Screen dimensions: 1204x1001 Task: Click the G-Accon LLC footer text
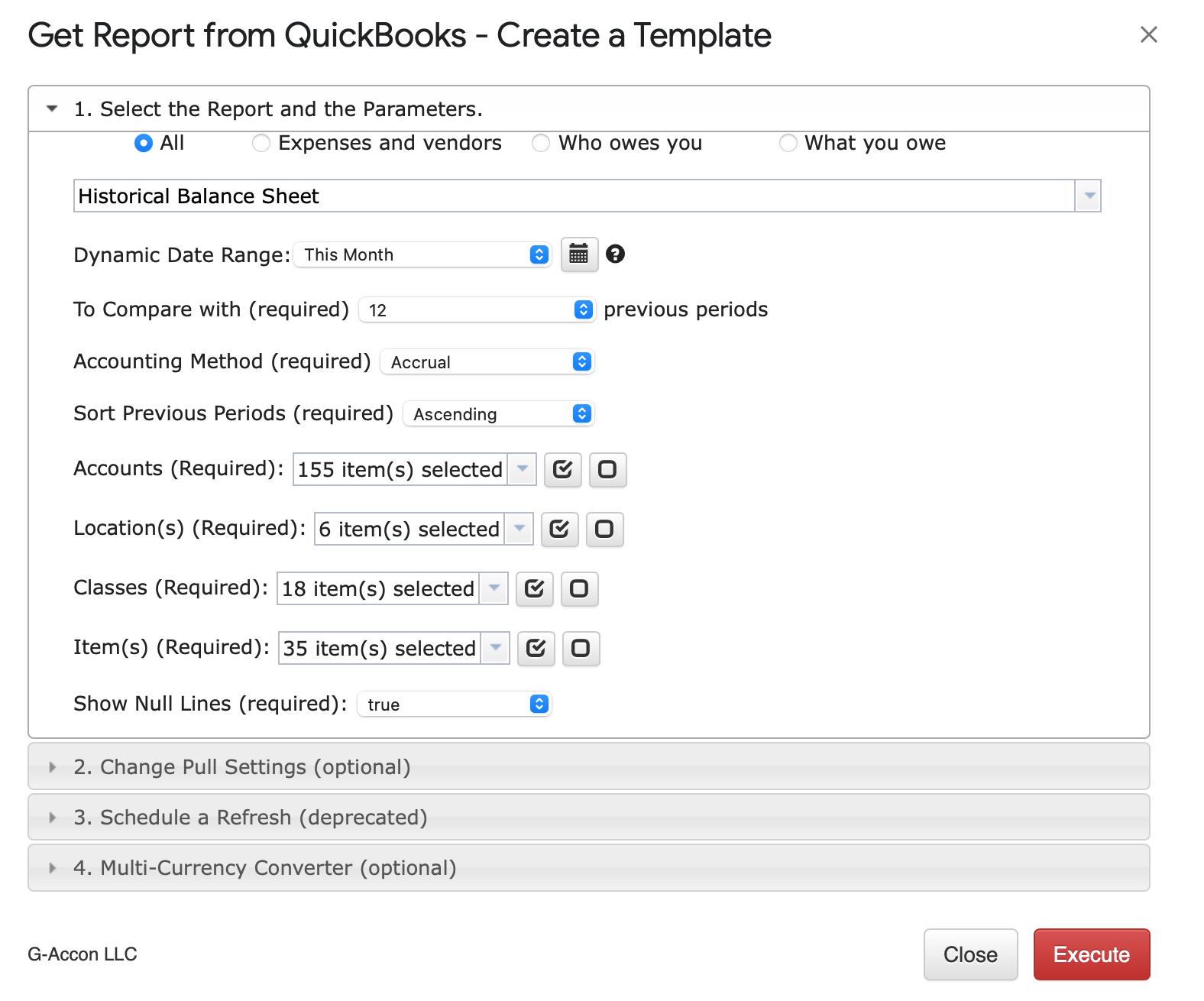point(83,954)
